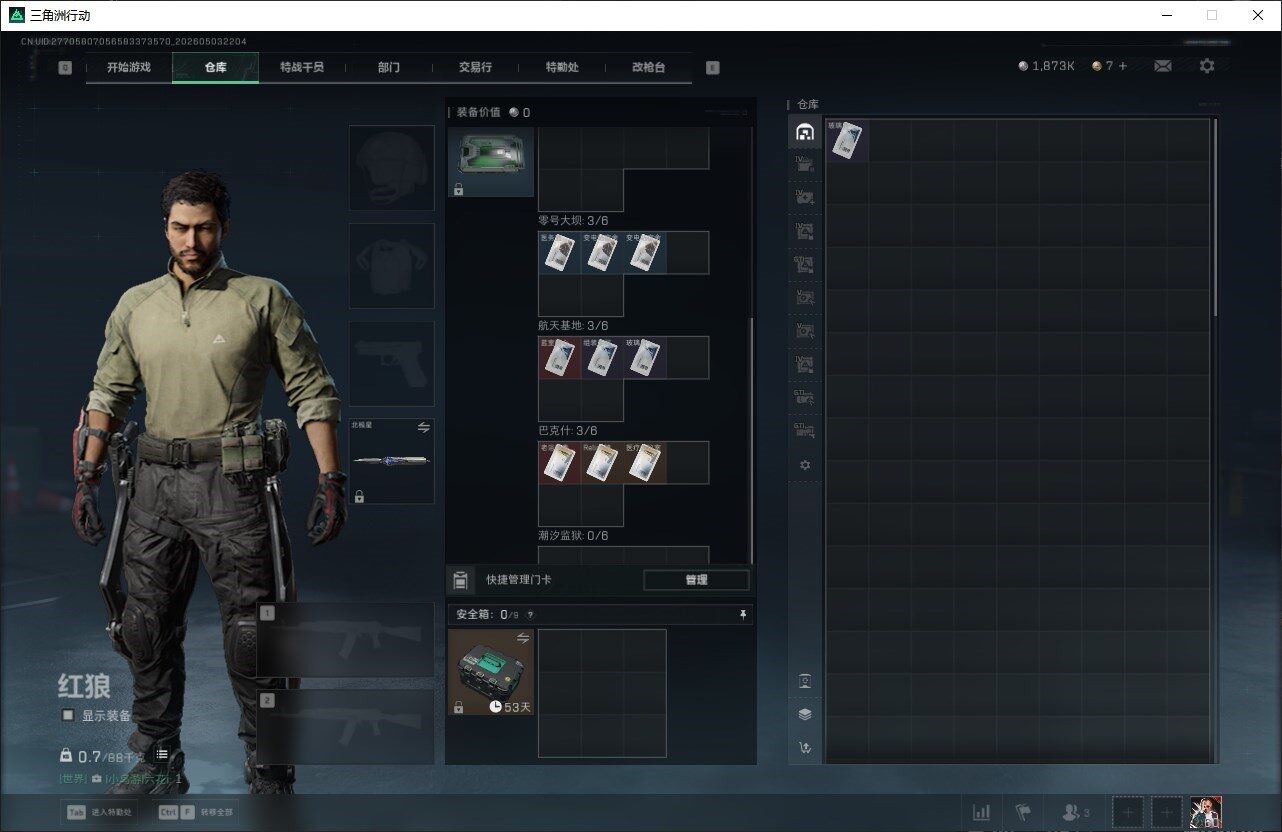Image resolution: width=1282 pixels, height=832 pixels.
Task: Click the safe box pin icon
Action: tap(743, 614)
